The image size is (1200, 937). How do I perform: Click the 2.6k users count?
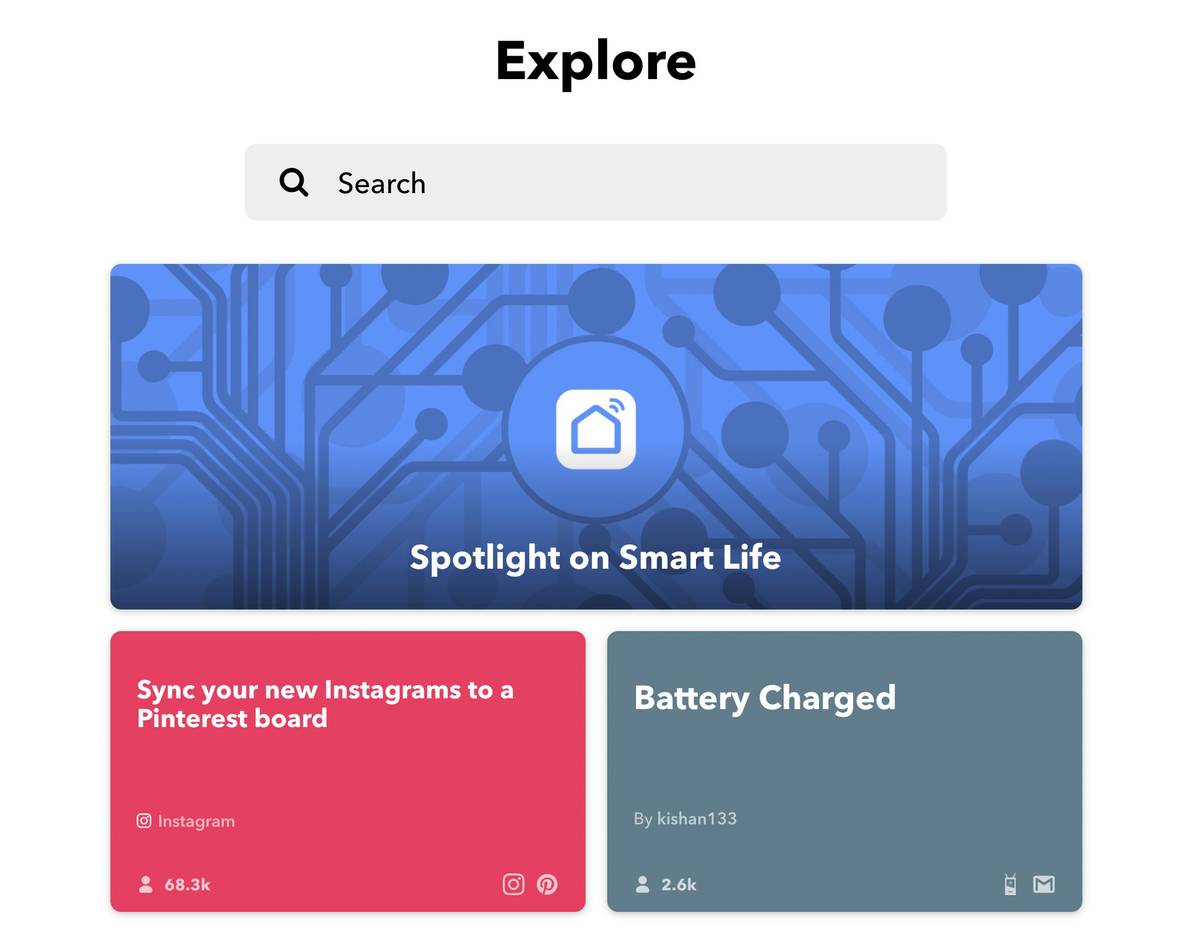(x=679, y=885)
